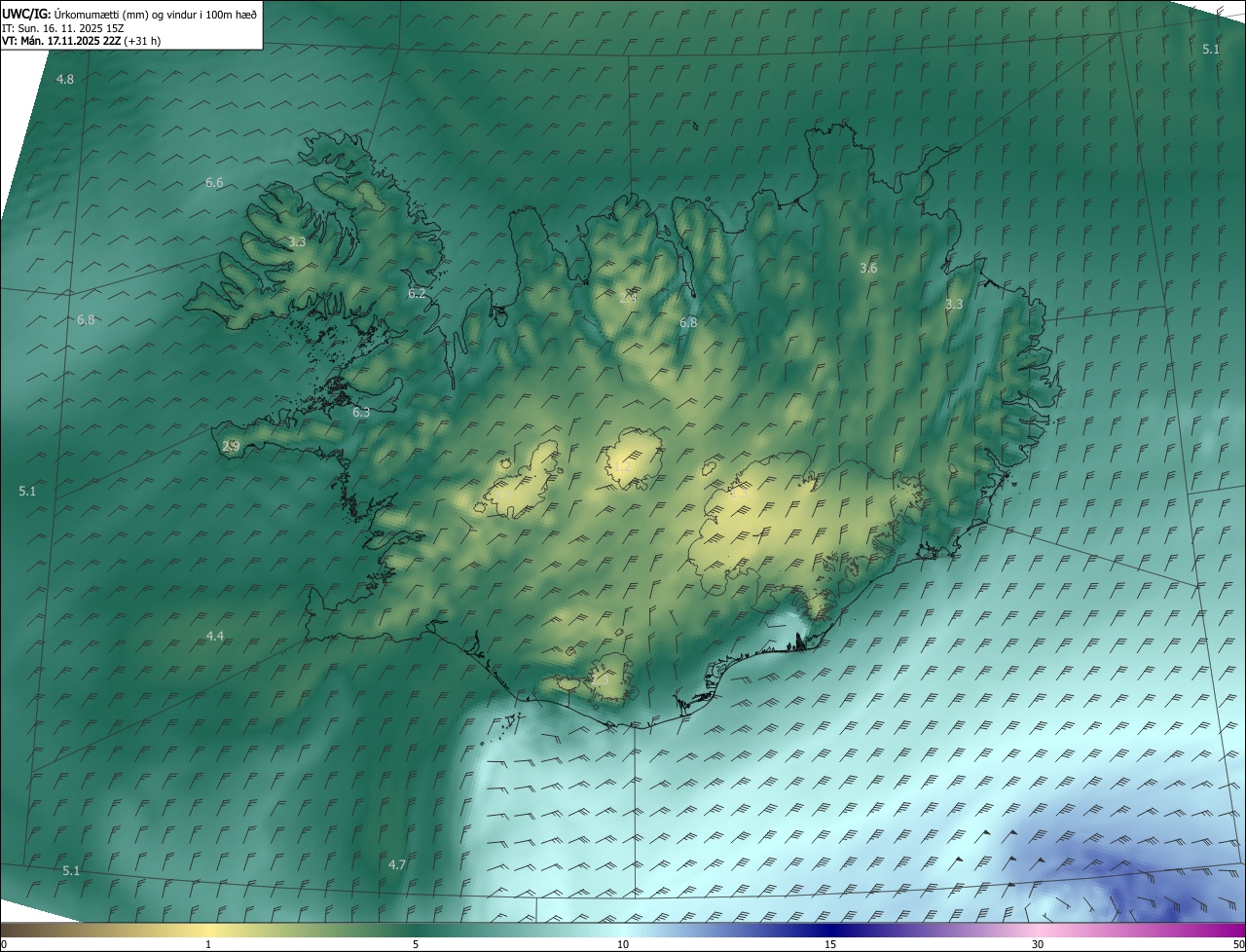1246x952 pixels.
Task: Click the legend tick labeled 50
Action: [1238, 944]
